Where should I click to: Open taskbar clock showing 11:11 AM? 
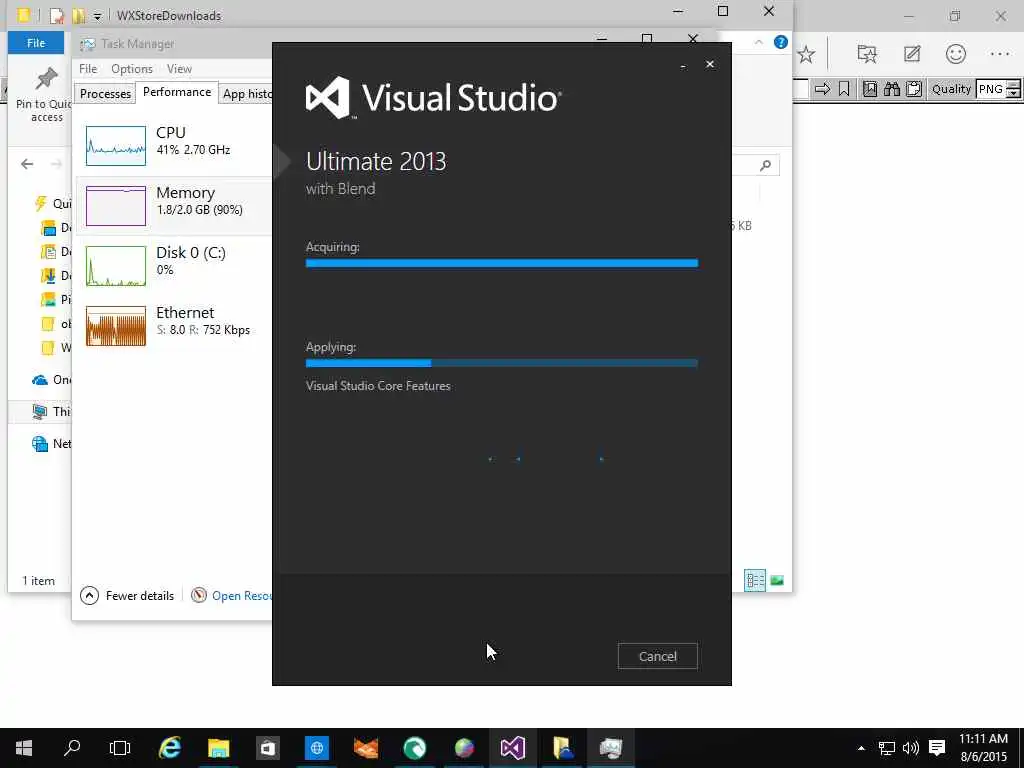click(984, 748)
